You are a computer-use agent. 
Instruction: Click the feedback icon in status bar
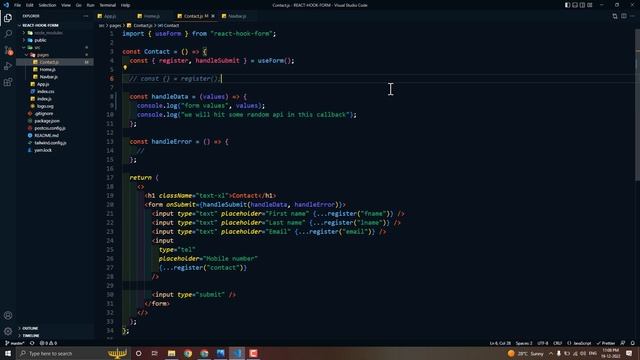coord(622,343)
